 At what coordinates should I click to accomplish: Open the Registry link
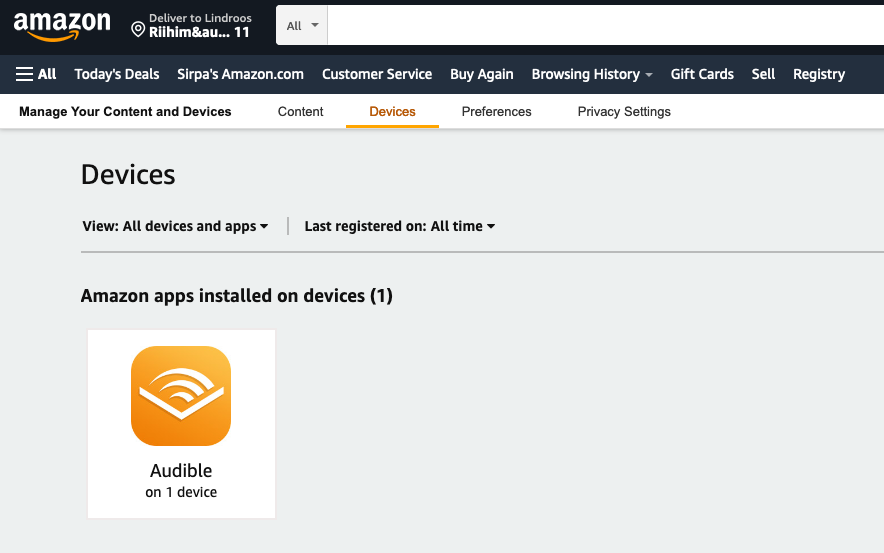(819, 74)
